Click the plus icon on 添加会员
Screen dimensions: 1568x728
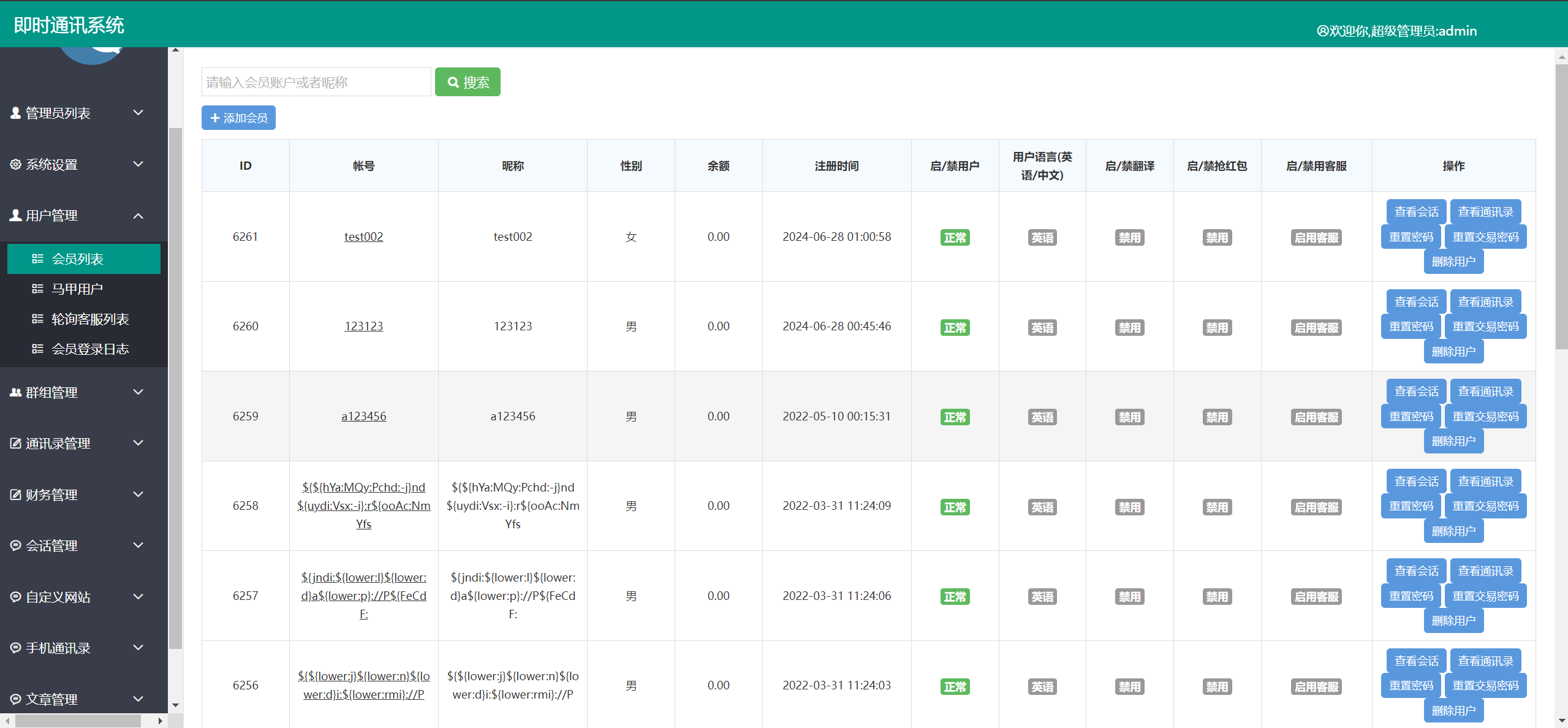pos(214,118)
